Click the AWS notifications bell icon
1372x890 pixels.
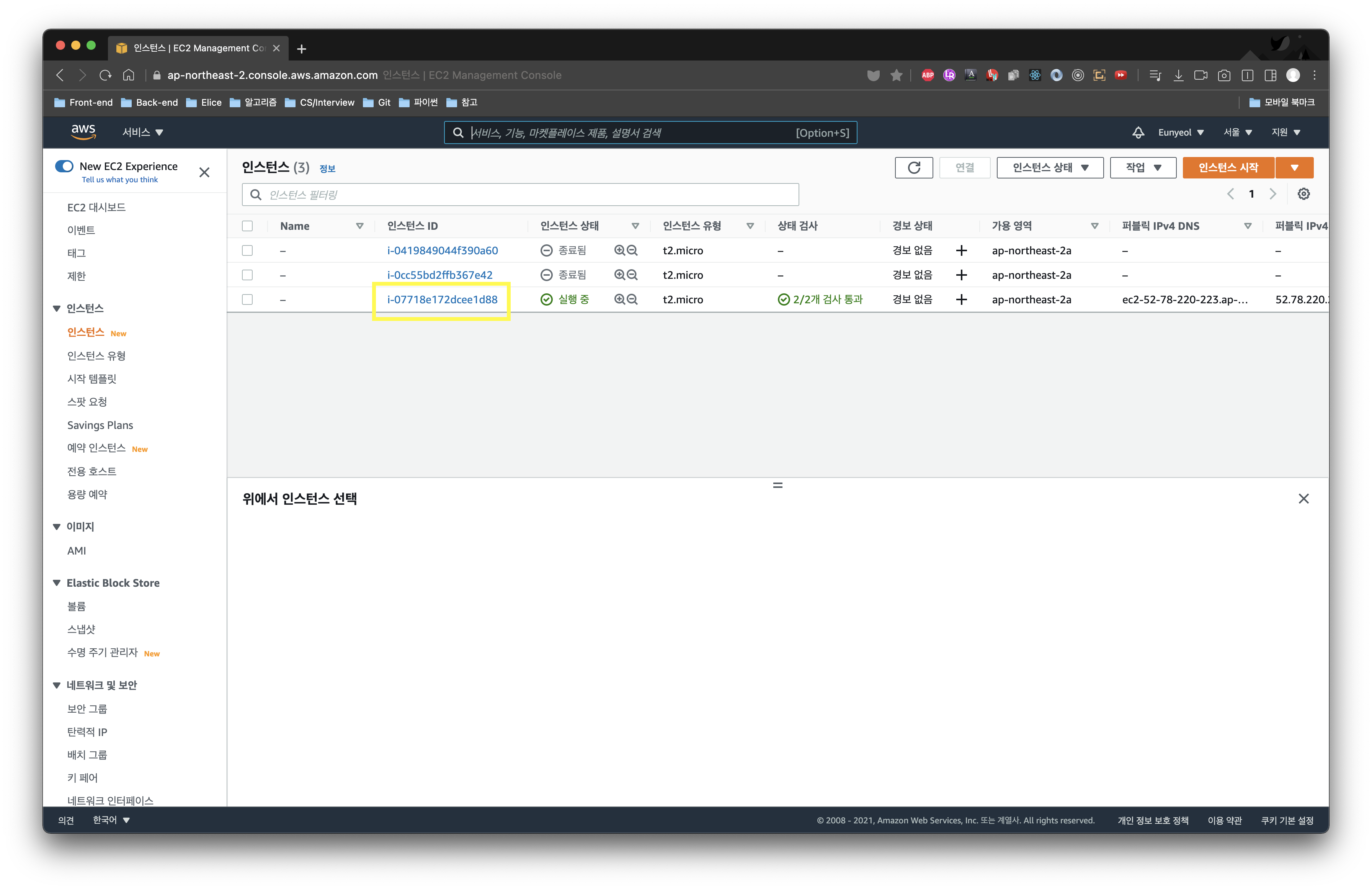[1138, 133]
